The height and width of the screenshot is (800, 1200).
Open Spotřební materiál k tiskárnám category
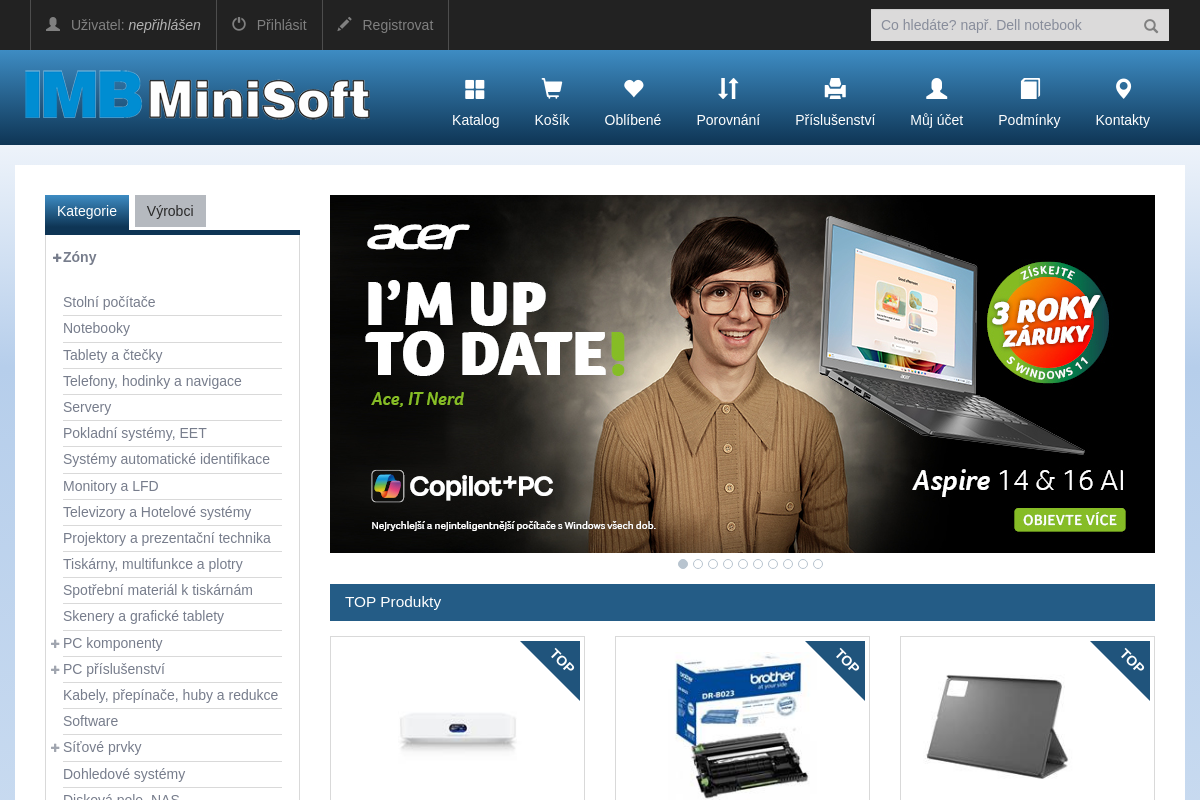pyautogui.click(x=158, y=590)
